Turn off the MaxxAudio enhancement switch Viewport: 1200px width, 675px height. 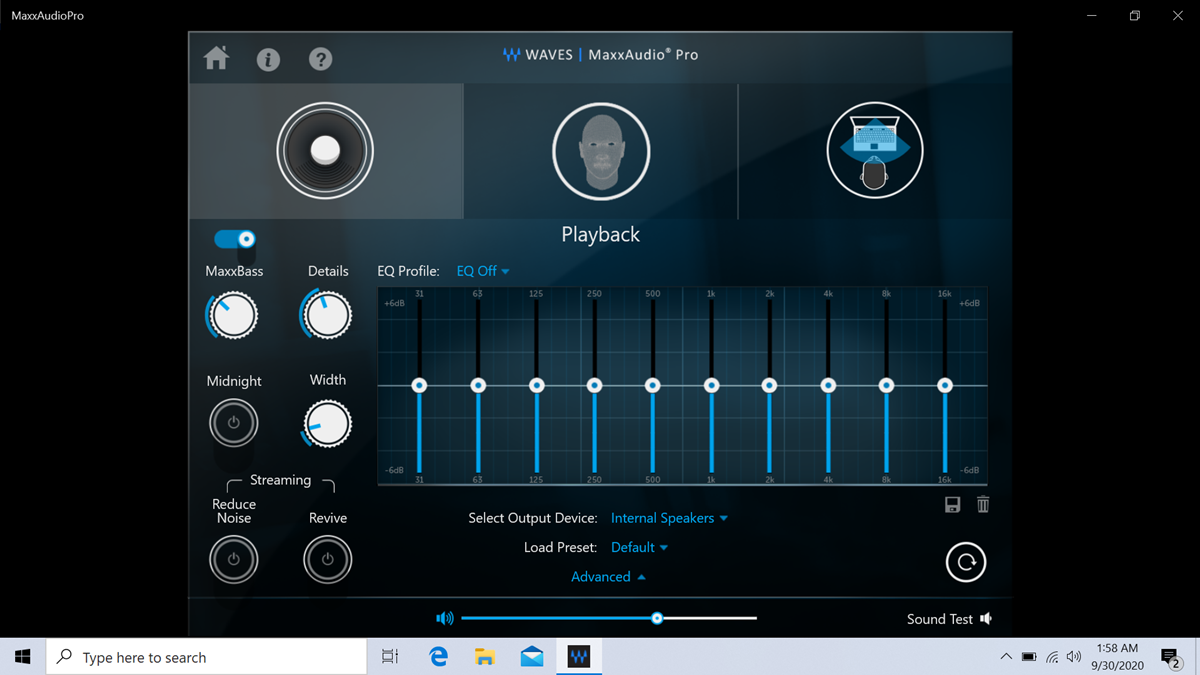(235, 239)
